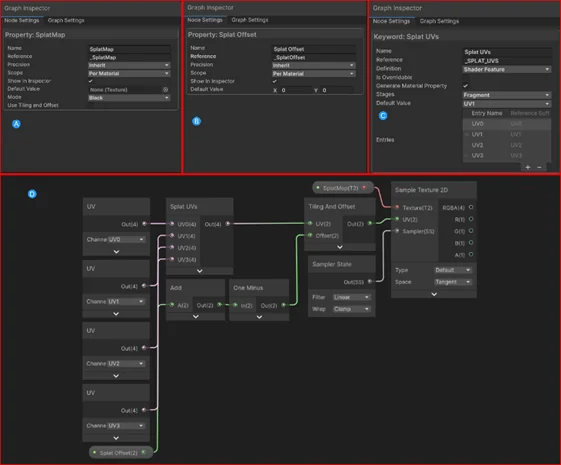
Task: Open Scope dropdown for Splat Offset
Action: click(314, 74)
